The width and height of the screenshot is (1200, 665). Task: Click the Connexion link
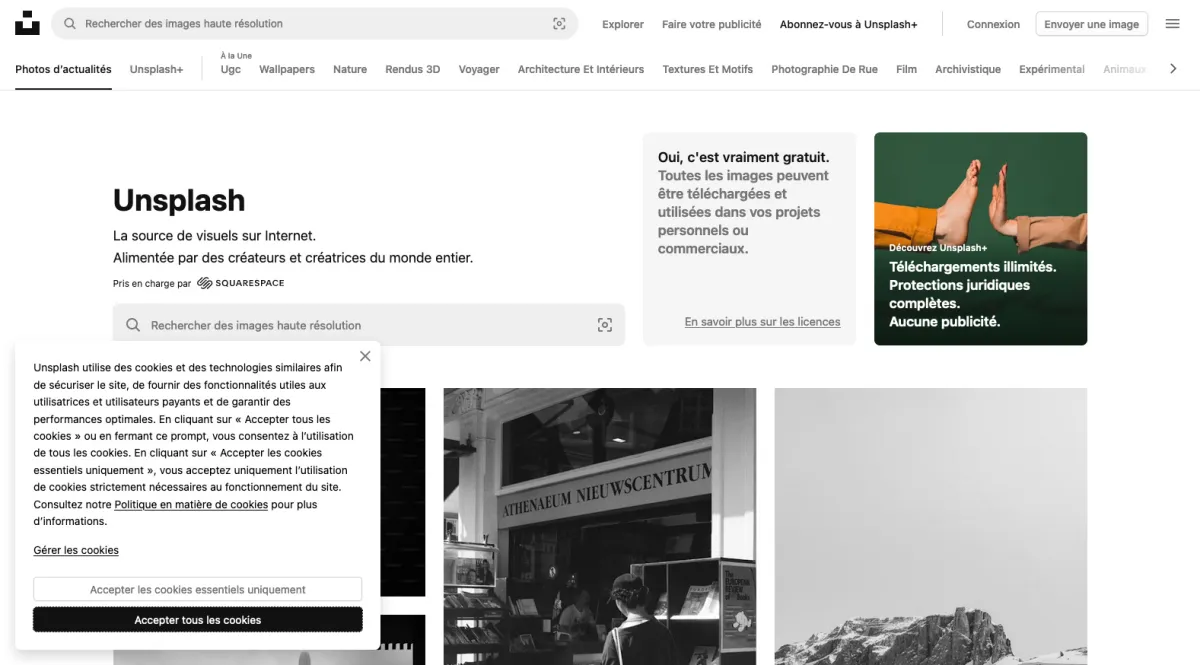pyautogui.click(x=993, y=24)
